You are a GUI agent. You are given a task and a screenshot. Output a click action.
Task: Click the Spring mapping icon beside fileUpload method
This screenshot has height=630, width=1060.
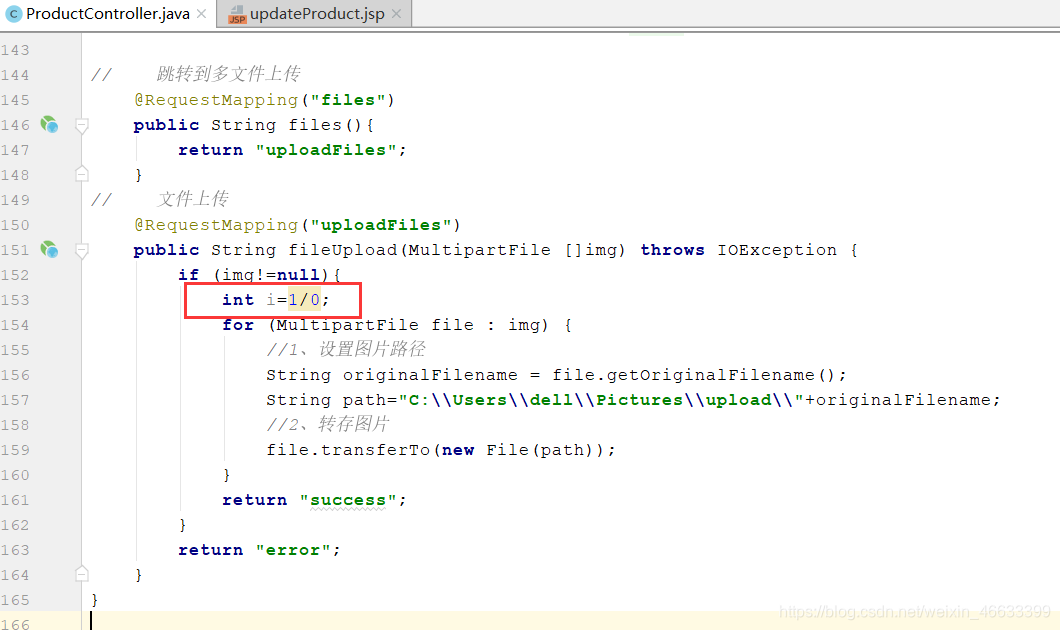click(x=48, y=249)
